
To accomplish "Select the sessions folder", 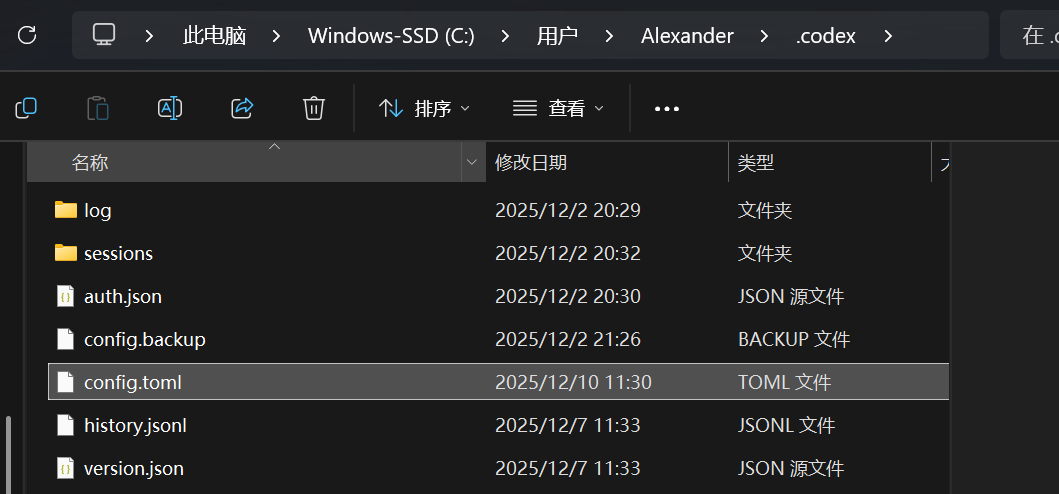I will point(498,253).
